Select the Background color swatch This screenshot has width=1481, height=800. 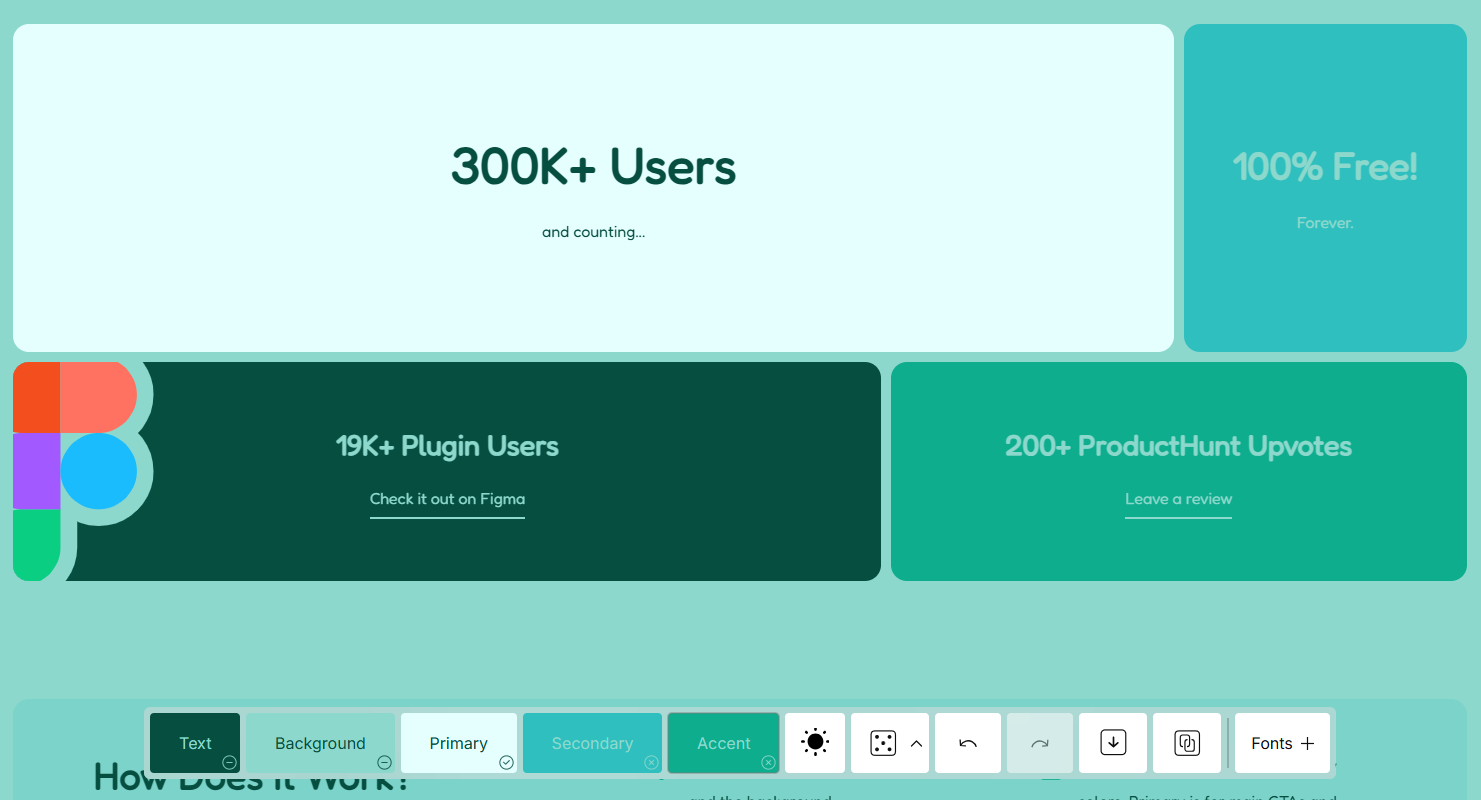pos(320,743)
